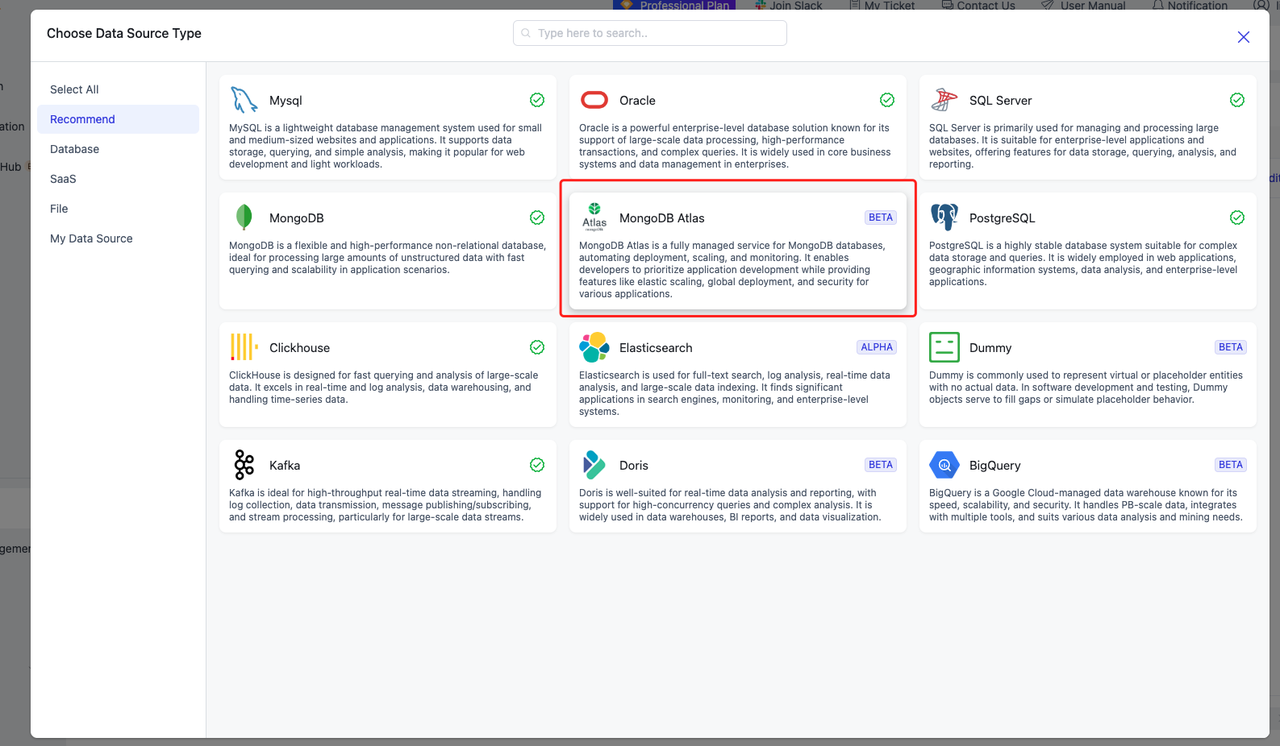Screen dimensions: 1280x746
Task: Click the 'Choose Data Source Type' heading
Action: (x=124, y=33)
